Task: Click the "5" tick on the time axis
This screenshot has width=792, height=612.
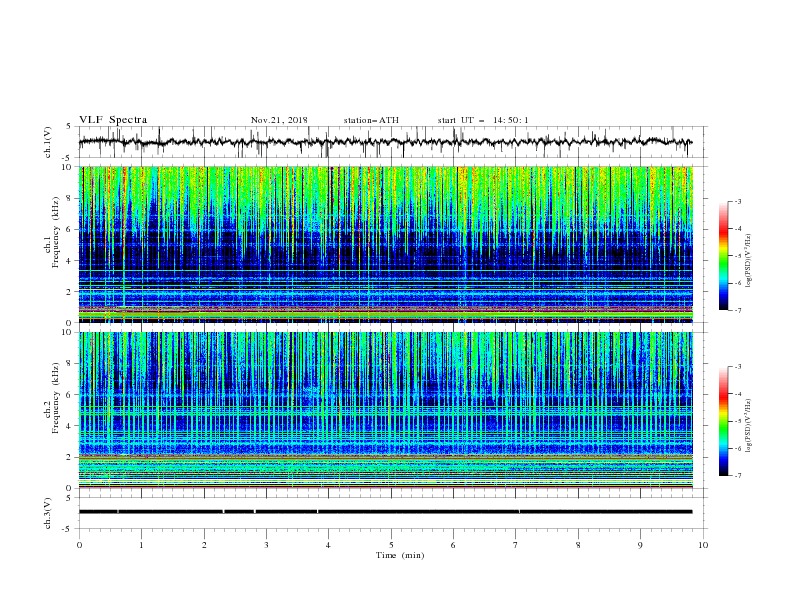Action: click(x=391, y=545)
